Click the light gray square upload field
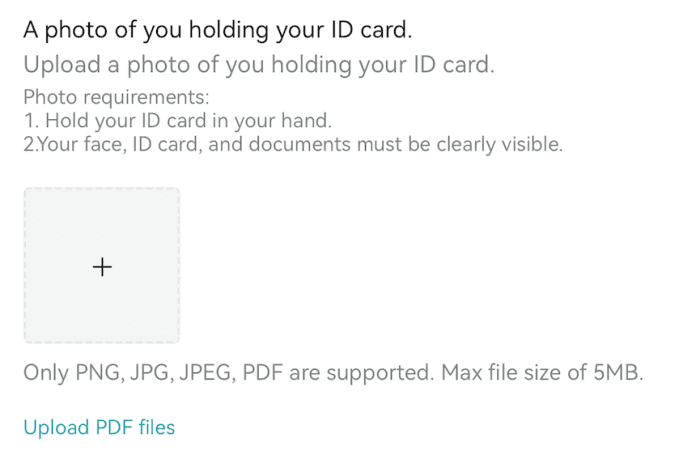Screen dimensions: 696x459 click(x=102, y=266)
